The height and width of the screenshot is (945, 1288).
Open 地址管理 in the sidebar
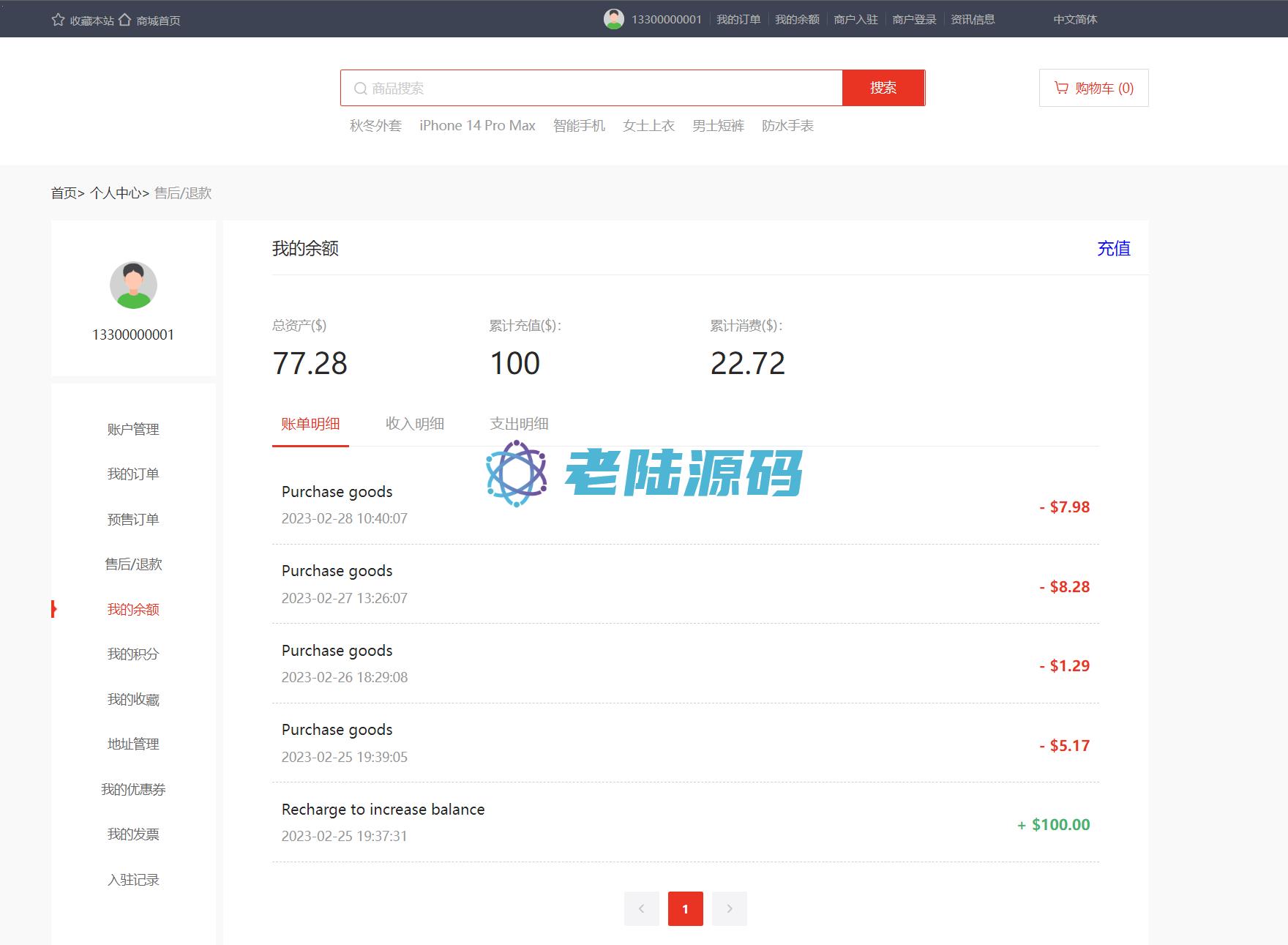[133, 744]
